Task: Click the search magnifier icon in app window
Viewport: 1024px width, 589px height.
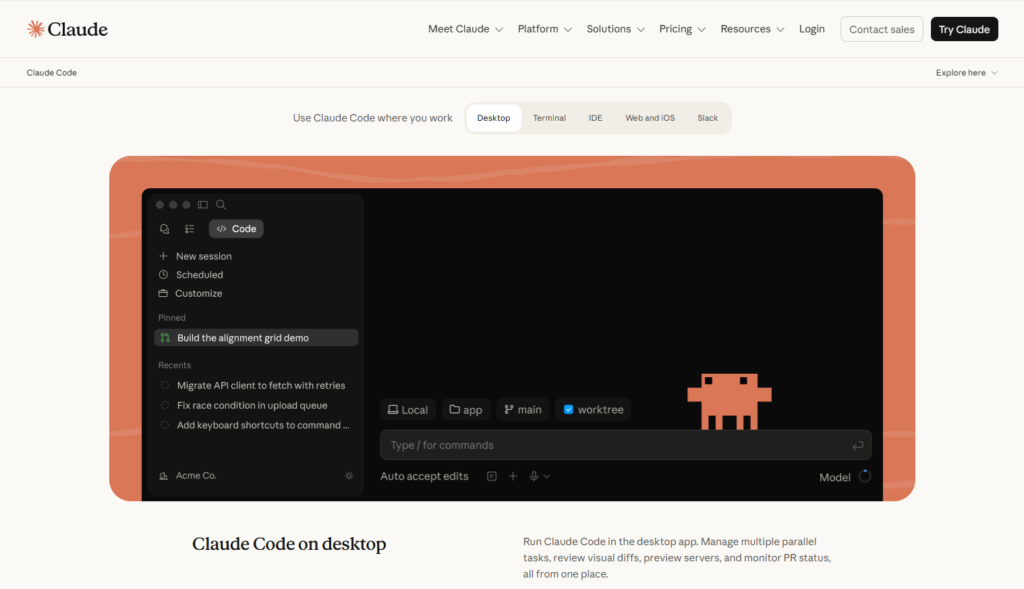Action: [x=221, y=204]
